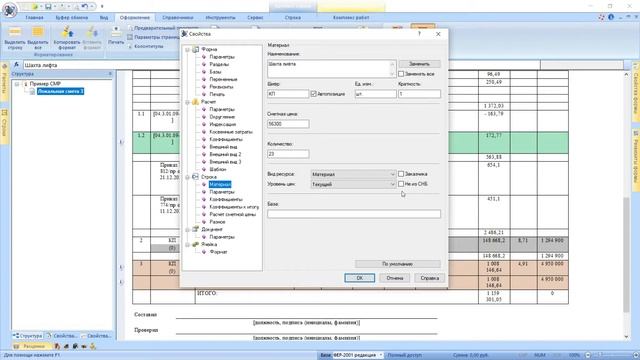The width and height of the screenshot is (640, 360).
Task: Click the help question mark in the dialog title
Action: point(419,34)
